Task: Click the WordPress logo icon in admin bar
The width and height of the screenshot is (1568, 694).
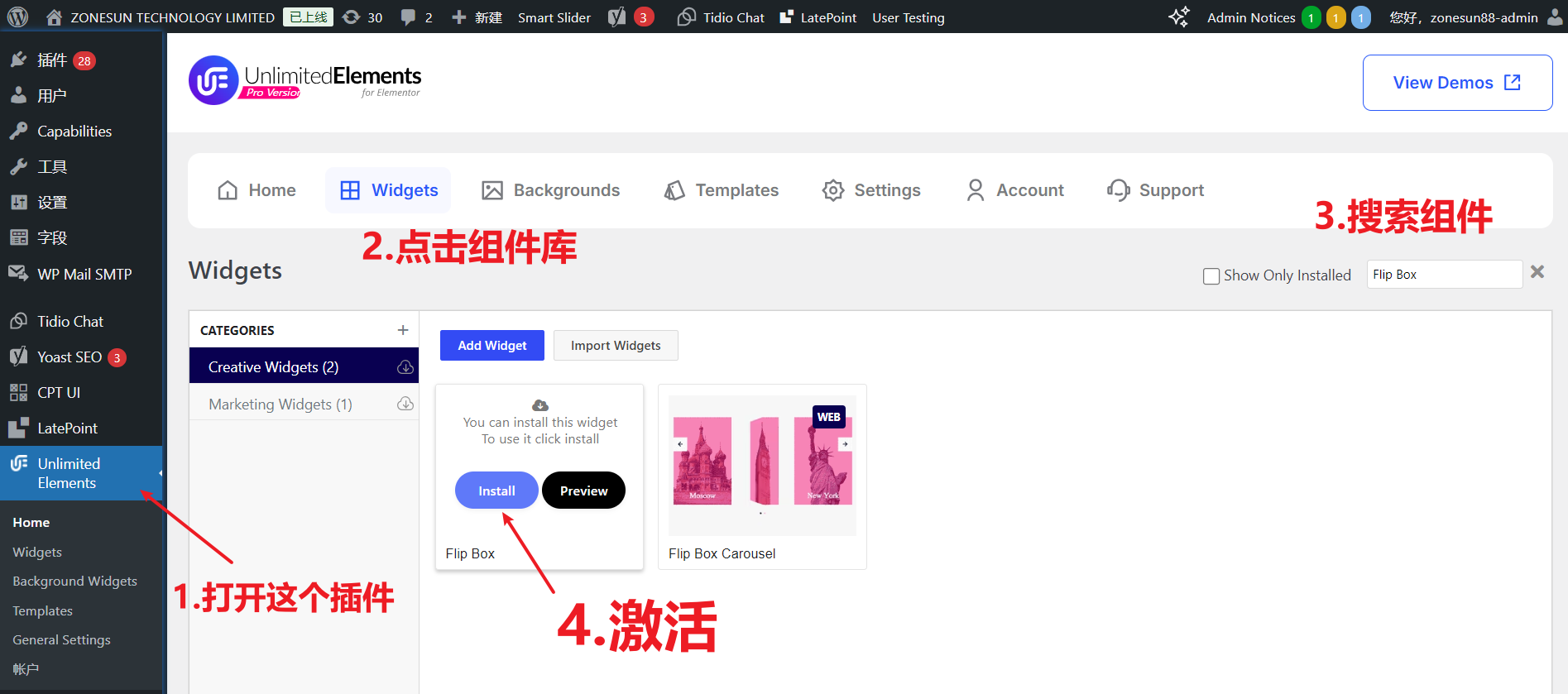Action: pyautogui.click(x=17, y=17)
